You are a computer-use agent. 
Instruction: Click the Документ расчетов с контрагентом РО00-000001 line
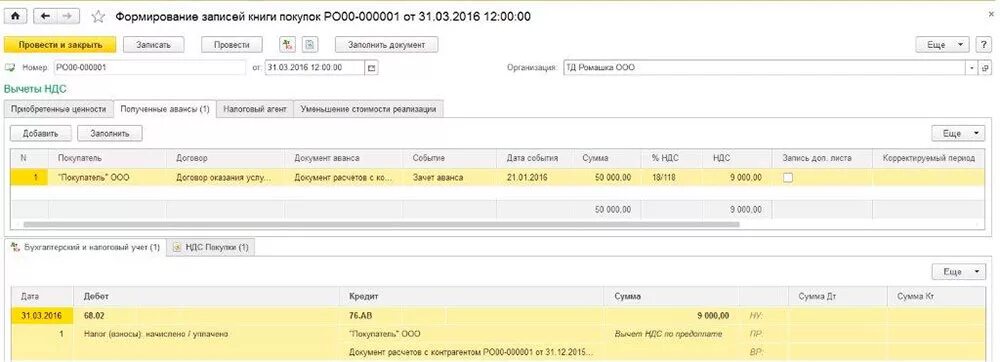pyautogui.click(x=472, y=352)
